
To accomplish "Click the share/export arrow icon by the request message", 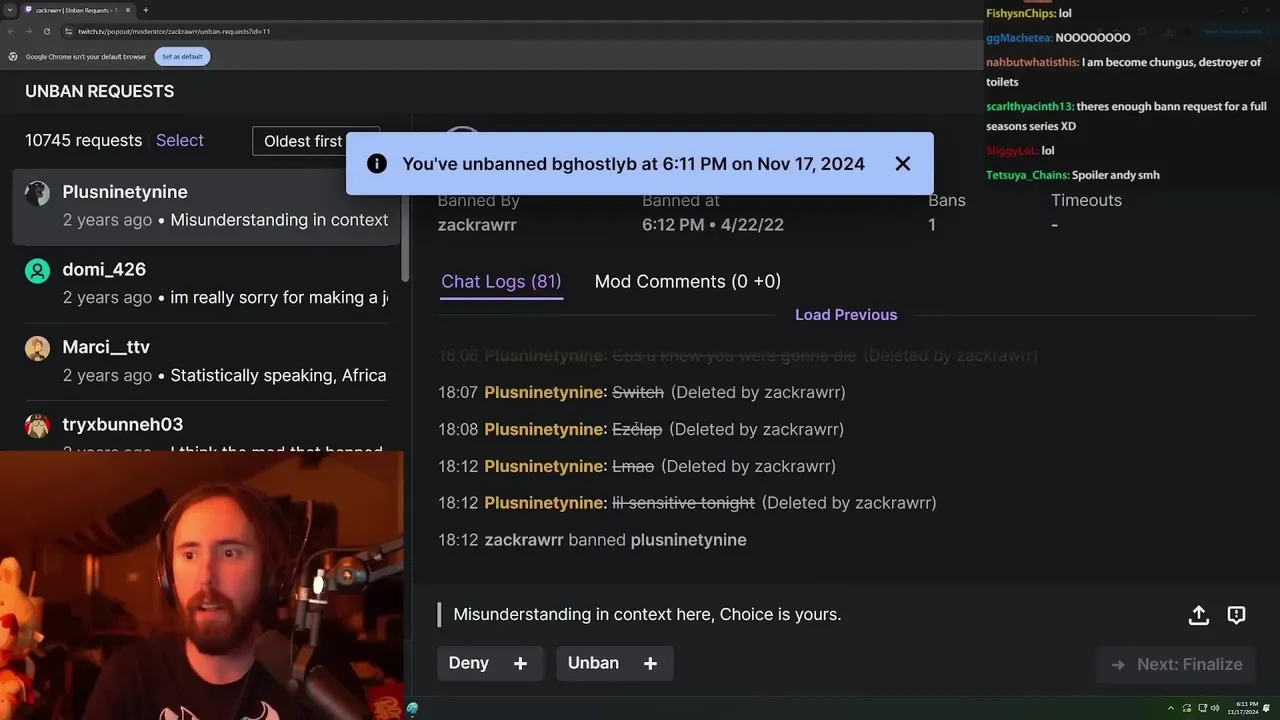I will (x=1199, y=615).
